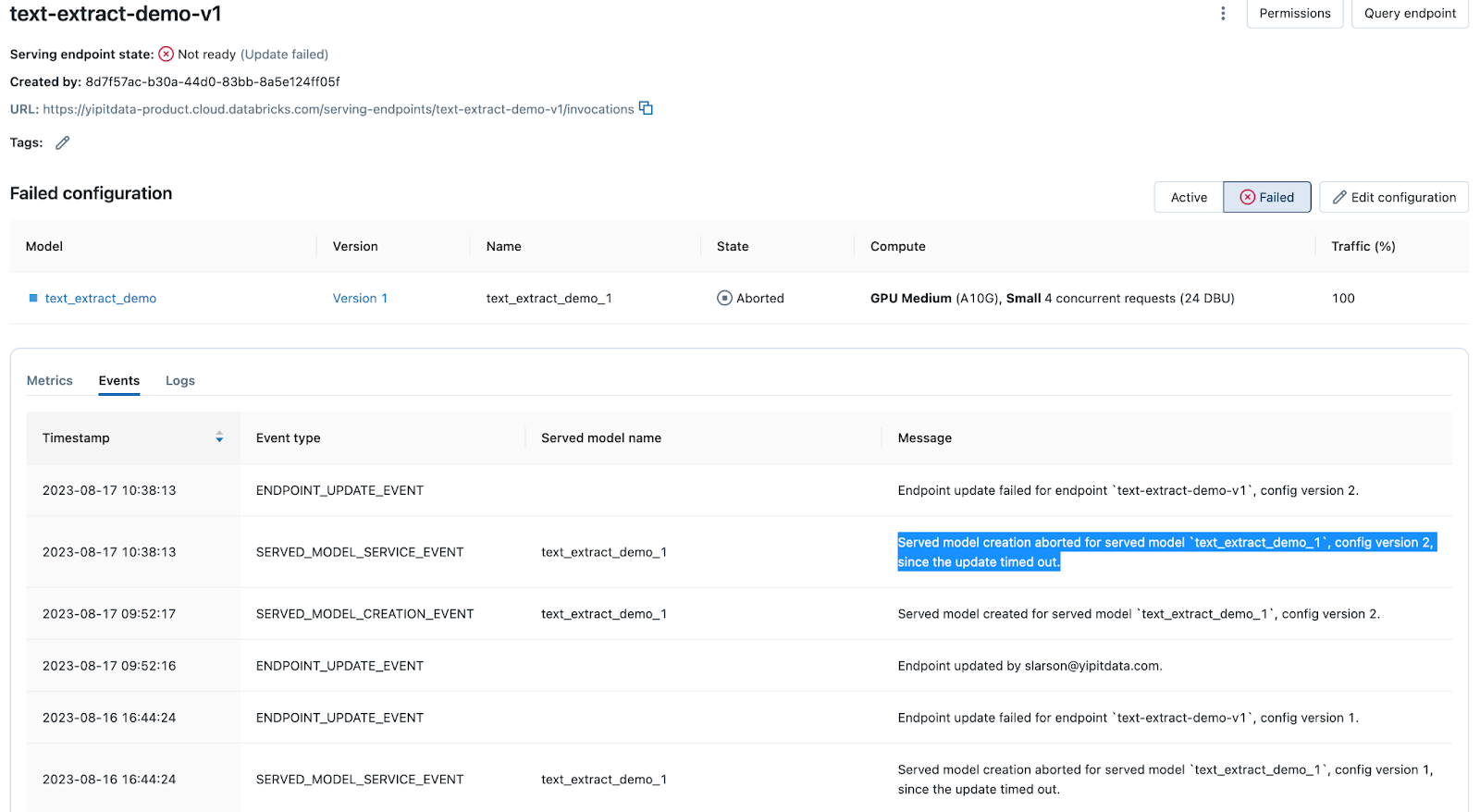Click the Aborted state icon
The height and width of the screenshot is (812, 1480).
[724, 298]
